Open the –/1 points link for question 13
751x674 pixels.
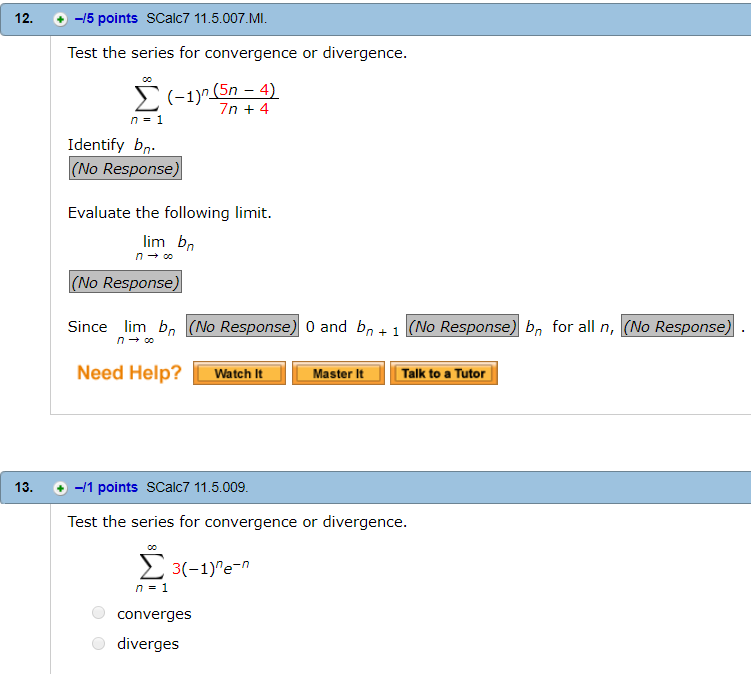[x=106, y=488]
